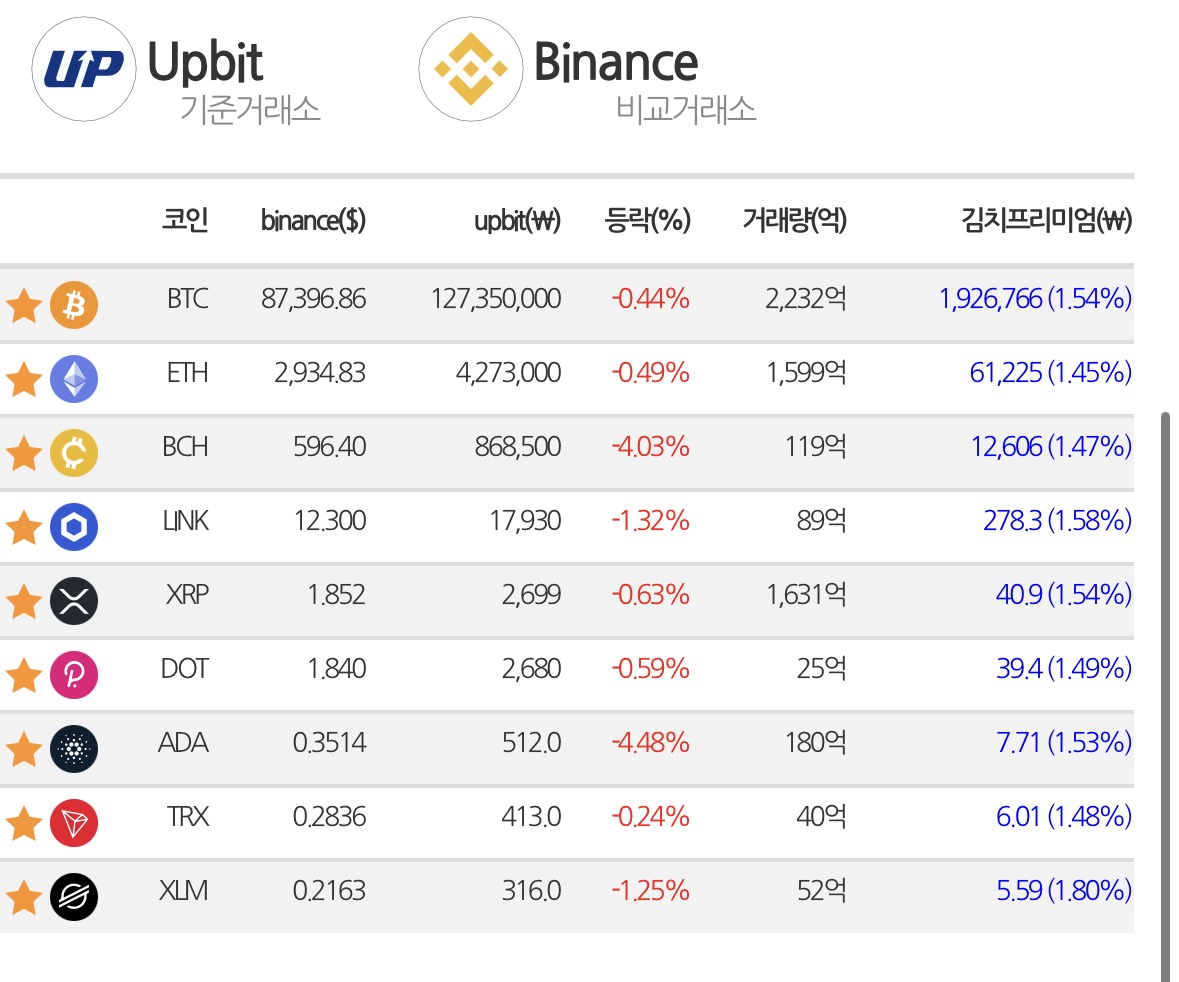Image resolution: width=1179 pixels, height=982 pixels.
Task: Click the Chainlink coin icon
Action: (x=74, y=526)
